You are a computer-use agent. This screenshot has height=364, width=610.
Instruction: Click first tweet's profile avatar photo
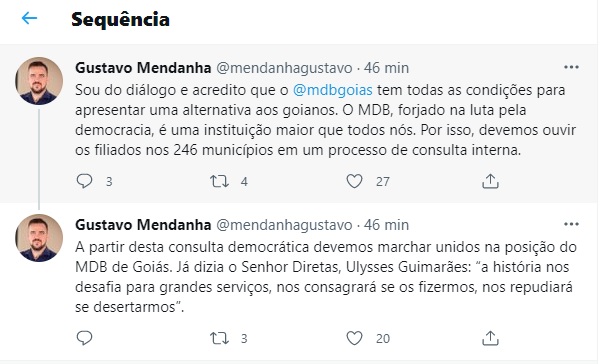(39, 81)
